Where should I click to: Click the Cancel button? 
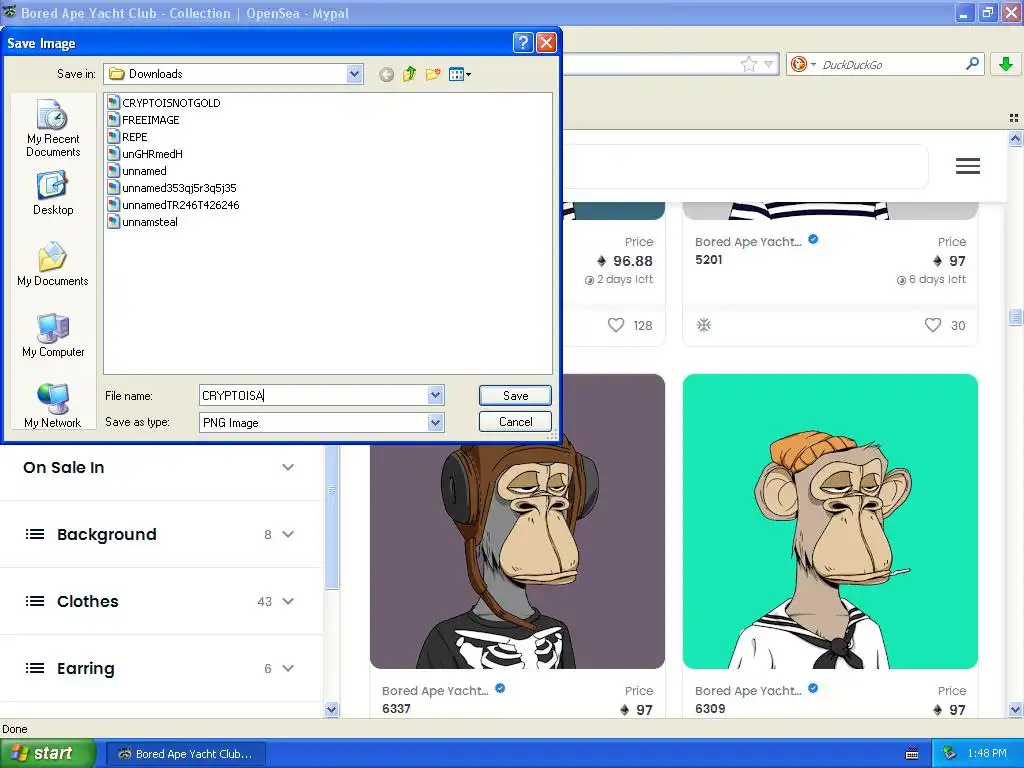515,422
